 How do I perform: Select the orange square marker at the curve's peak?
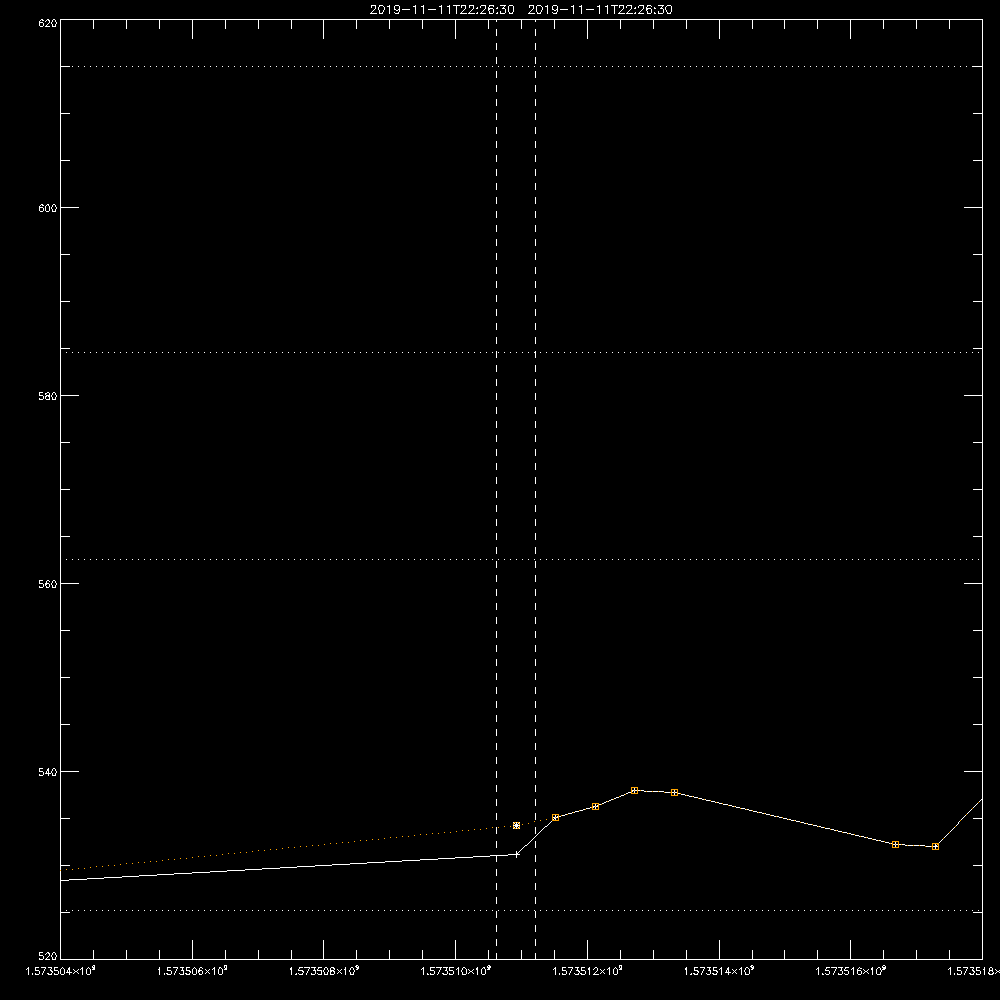click(635, 790)
